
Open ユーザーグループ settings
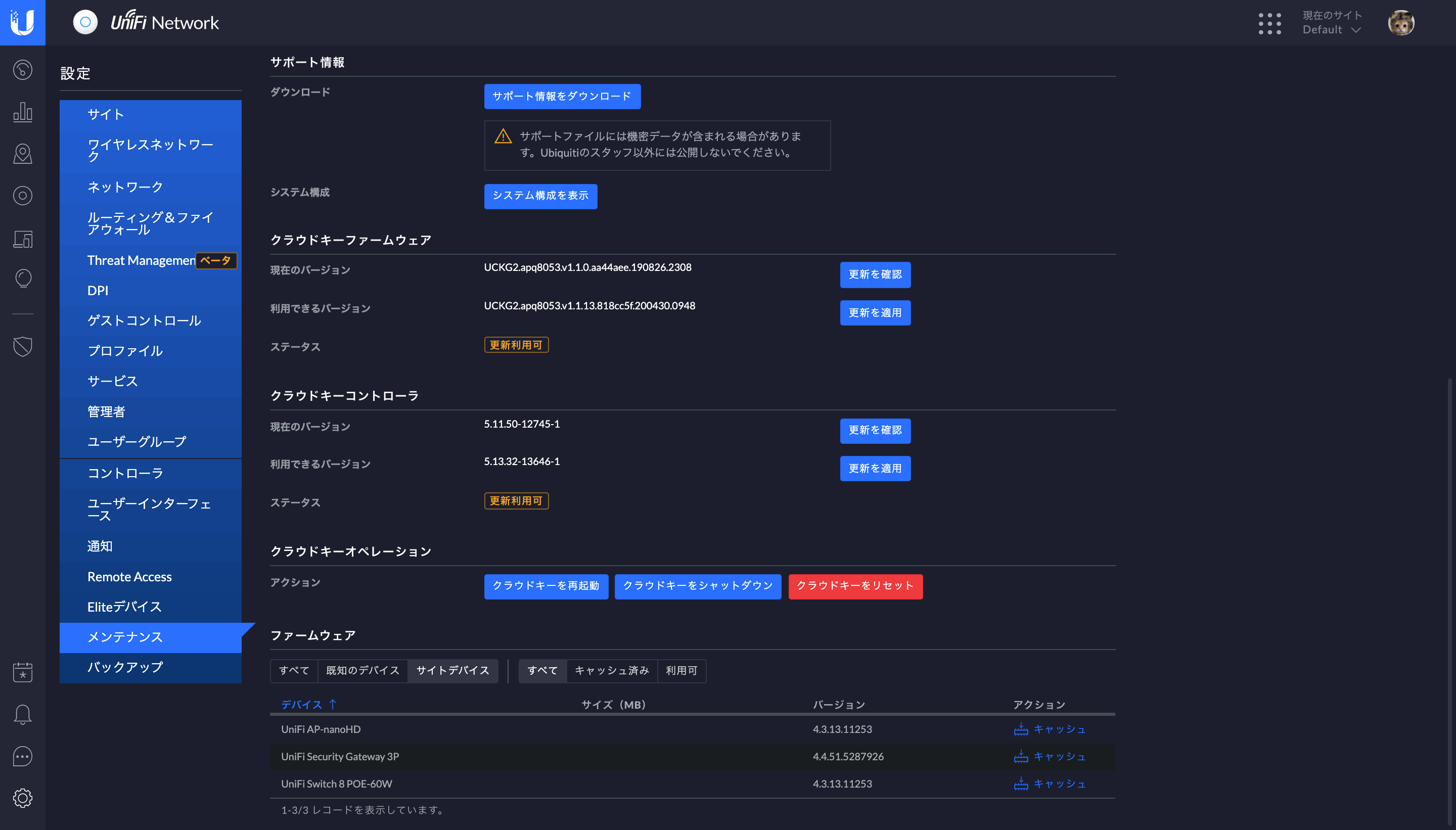tap(151, 442)
